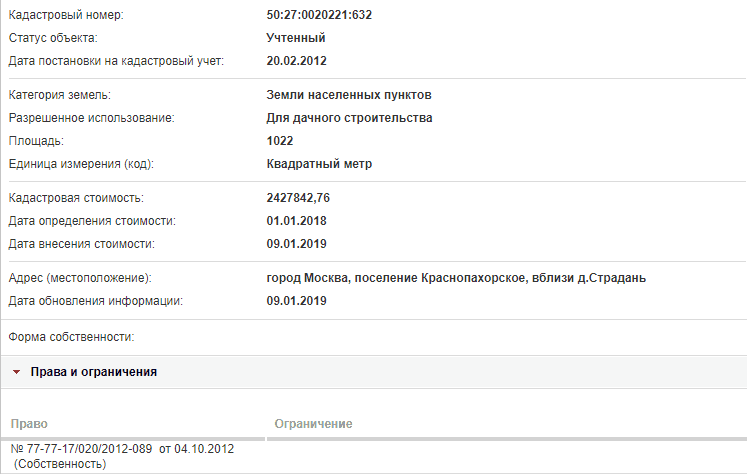Click the Дата обновления информации value
Image resolution: width=747 pixels, height=474 pixels.
pos(296,301)
